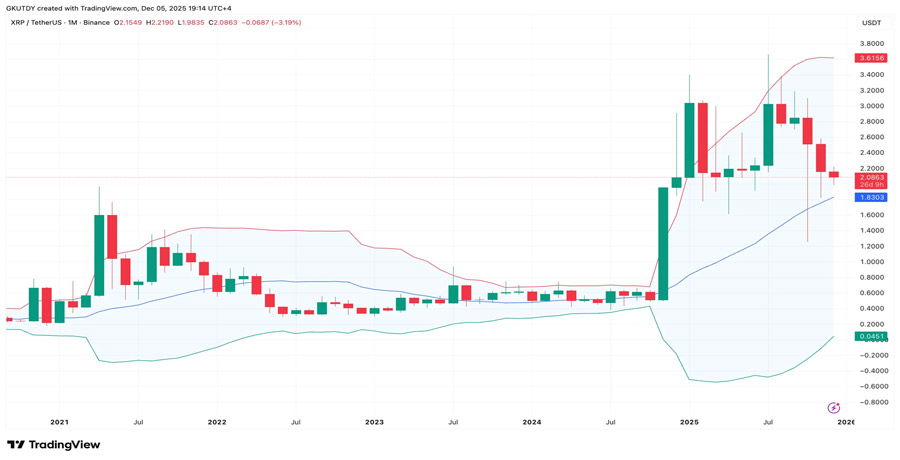Select the 2021 label on time axis
The image size is (900, 460).
point(60,422)
